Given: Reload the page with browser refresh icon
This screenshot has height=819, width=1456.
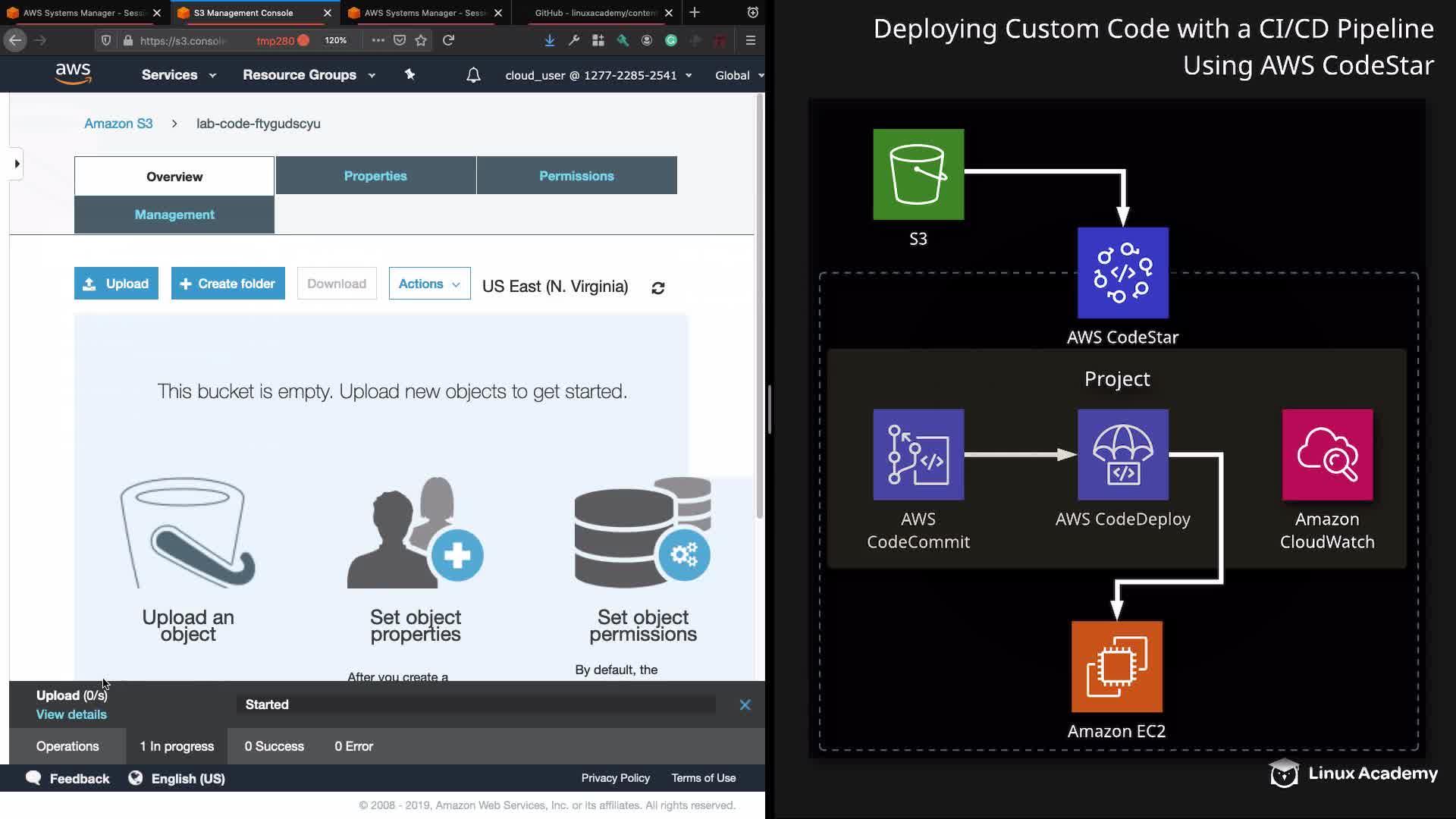Looking at the screenshot, I should [448, 40].
